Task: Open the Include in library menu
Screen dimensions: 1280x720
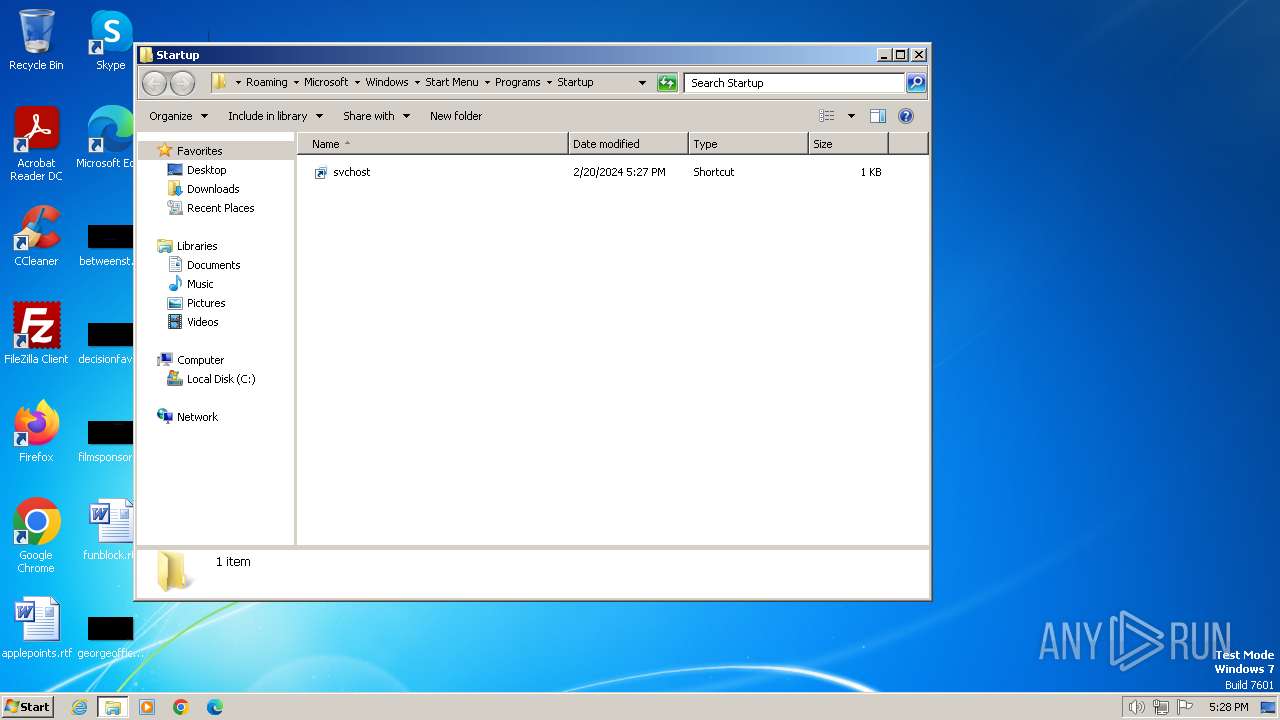Action: (x=275, y=116)
